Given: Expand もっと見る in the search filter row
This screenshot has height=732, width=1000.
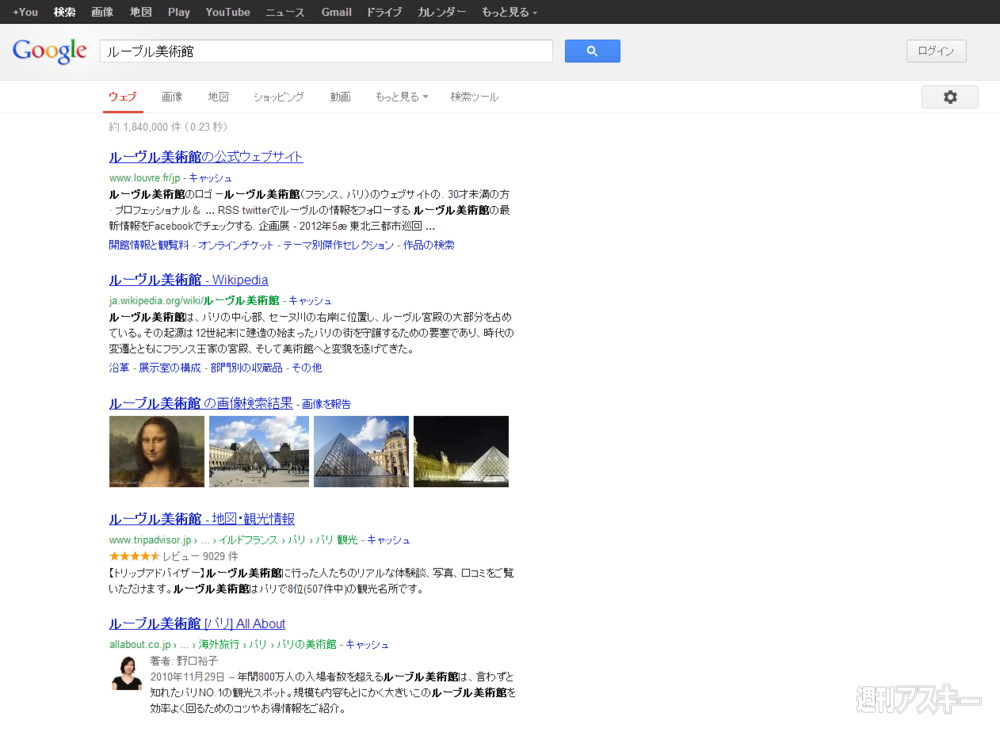Looking at the screenshot, I should (x=402, y=97).
